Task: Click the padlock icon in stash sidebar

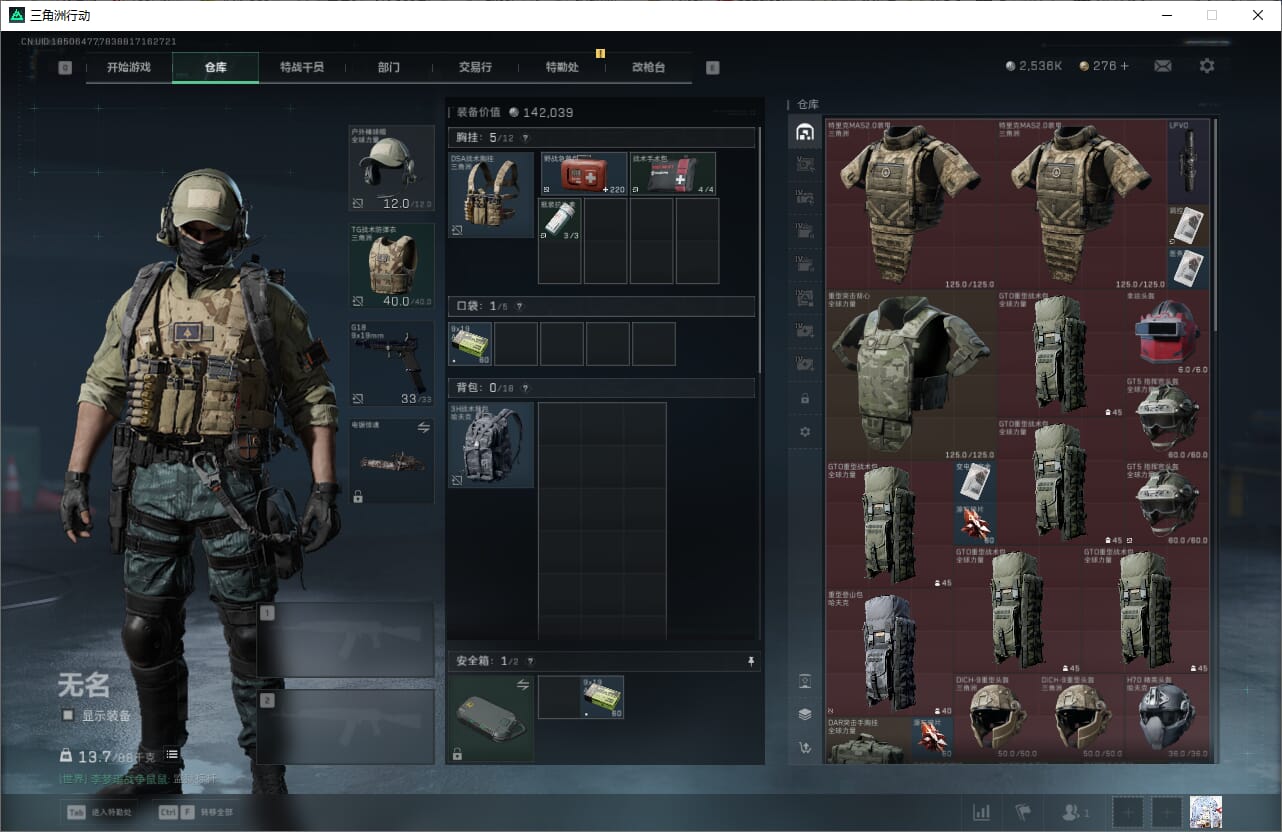Action: [805, 399]
